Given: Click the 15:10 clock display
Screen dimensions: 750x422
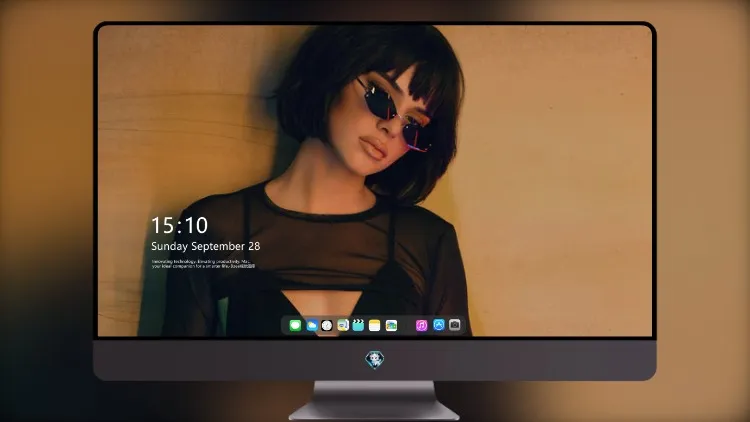Looking at the screenshot, I should click(179, 225).
